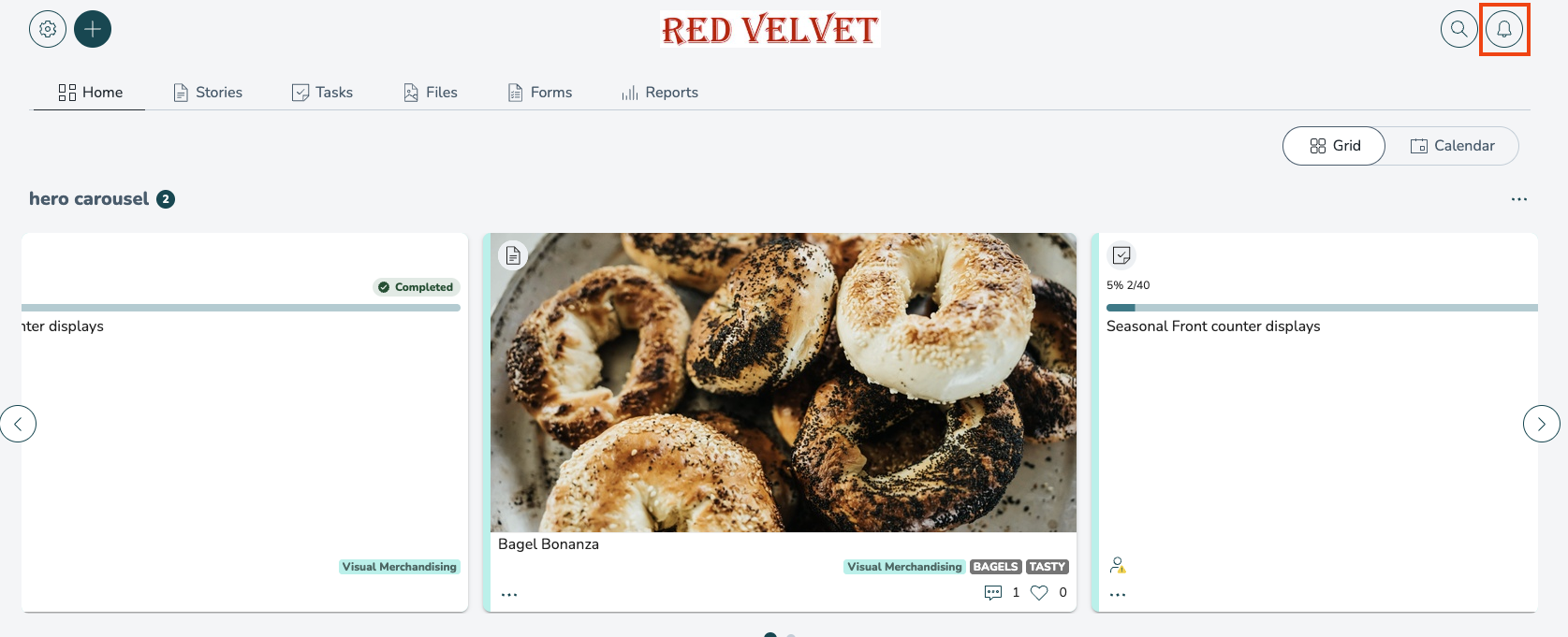Open the settings gear icon
Screen dimensions: 1568x637
(48, 29)
